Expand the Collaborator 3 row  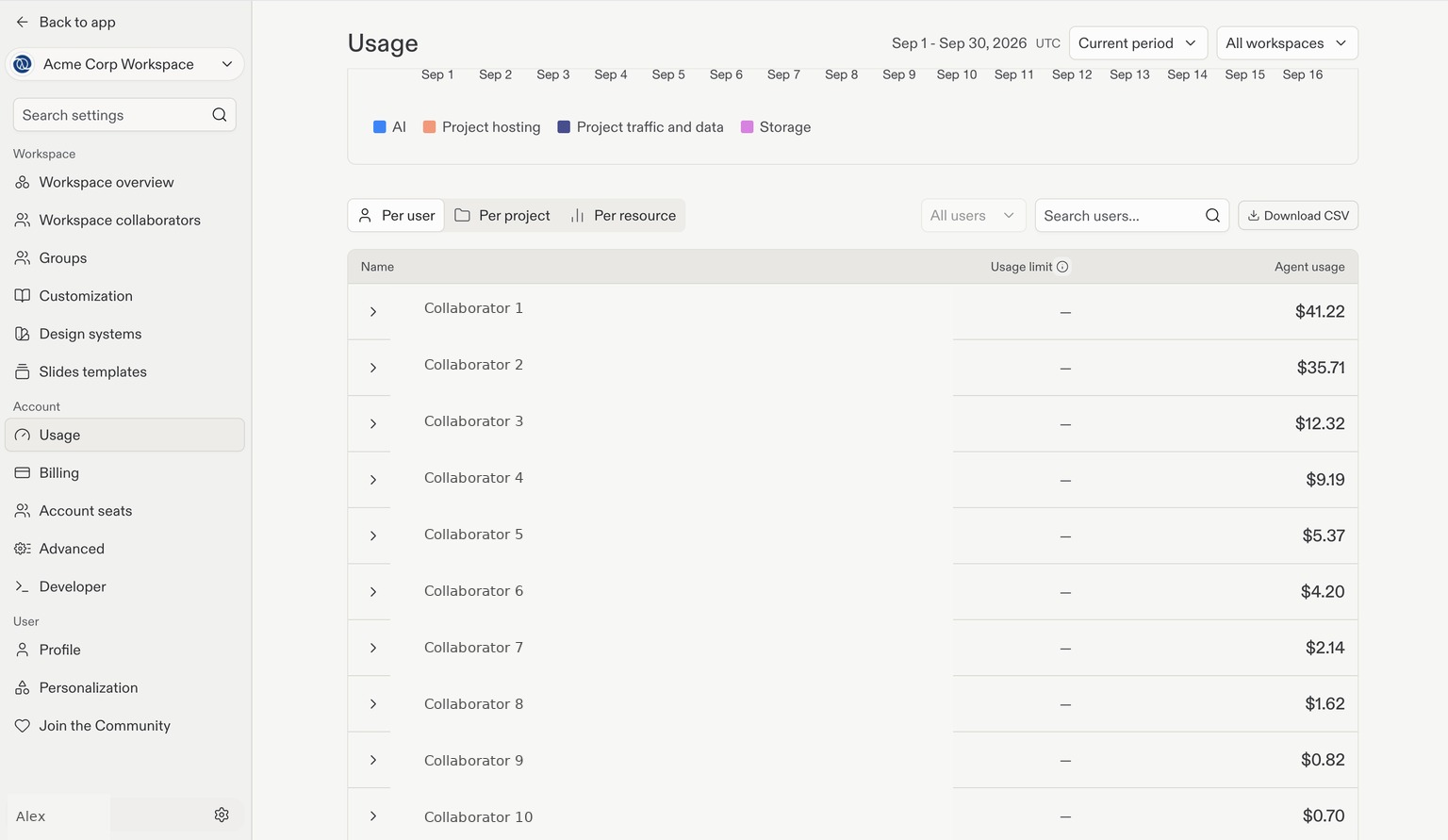coord(373,423)
